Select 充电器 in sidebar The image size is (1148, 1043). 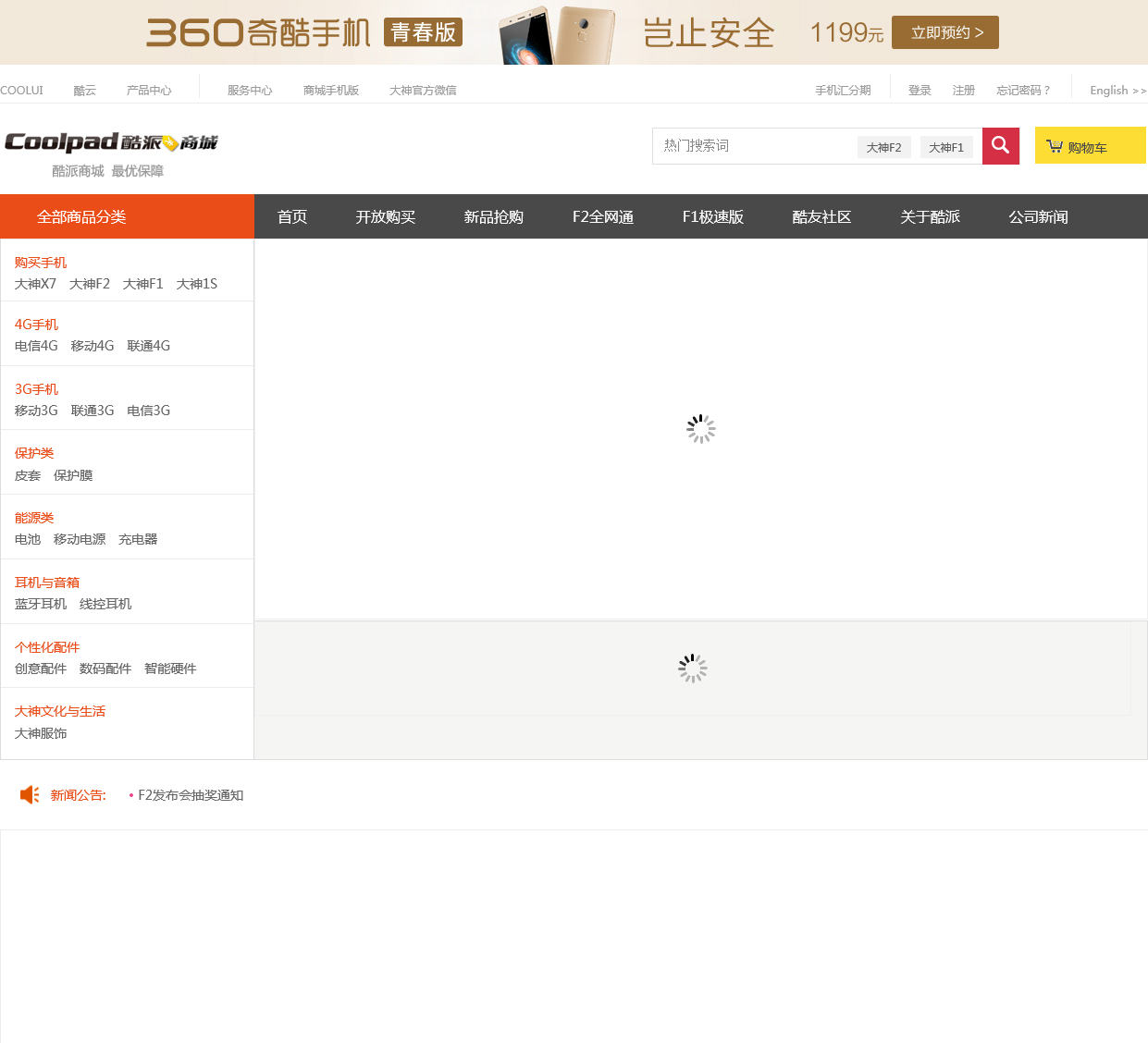(138, 539)
